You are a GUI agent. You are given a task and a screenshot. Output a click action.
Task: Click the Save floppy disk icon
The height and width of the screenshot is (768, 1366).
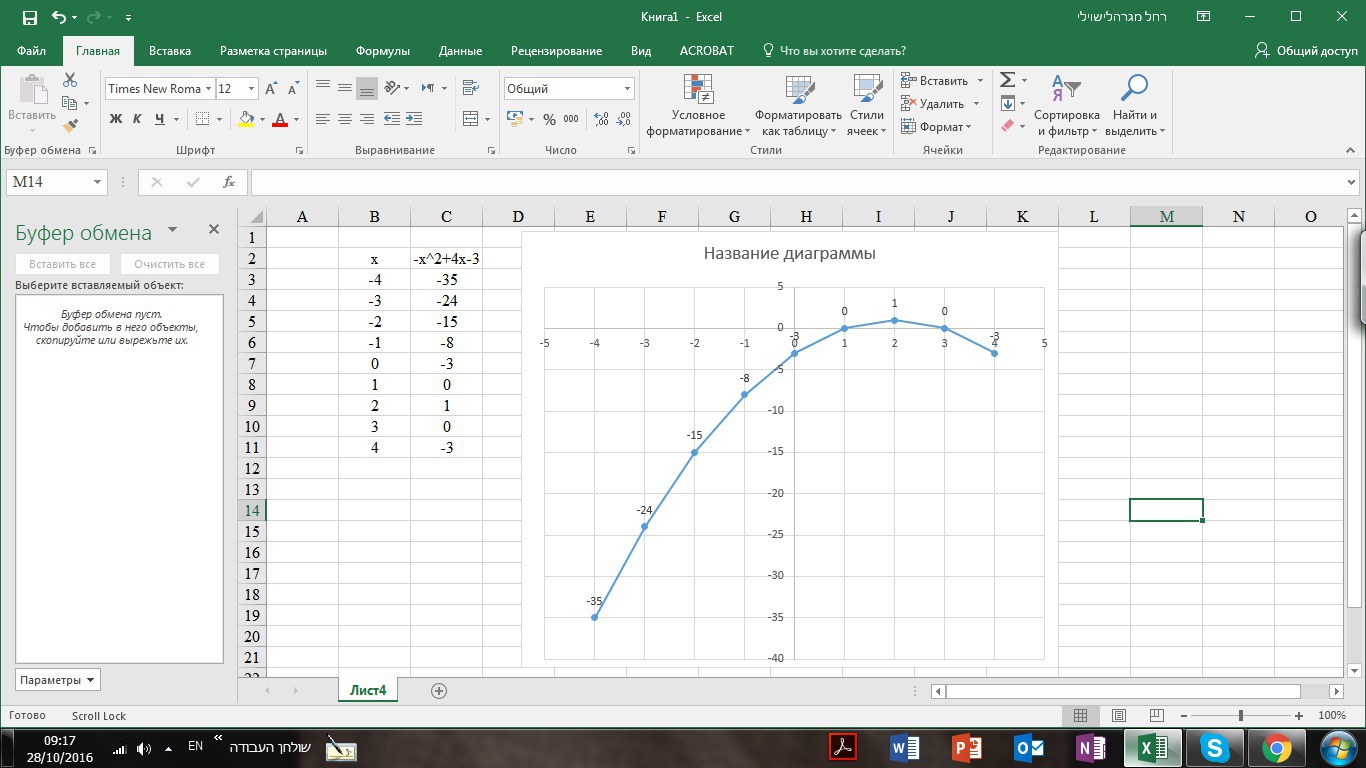[29, 17]
